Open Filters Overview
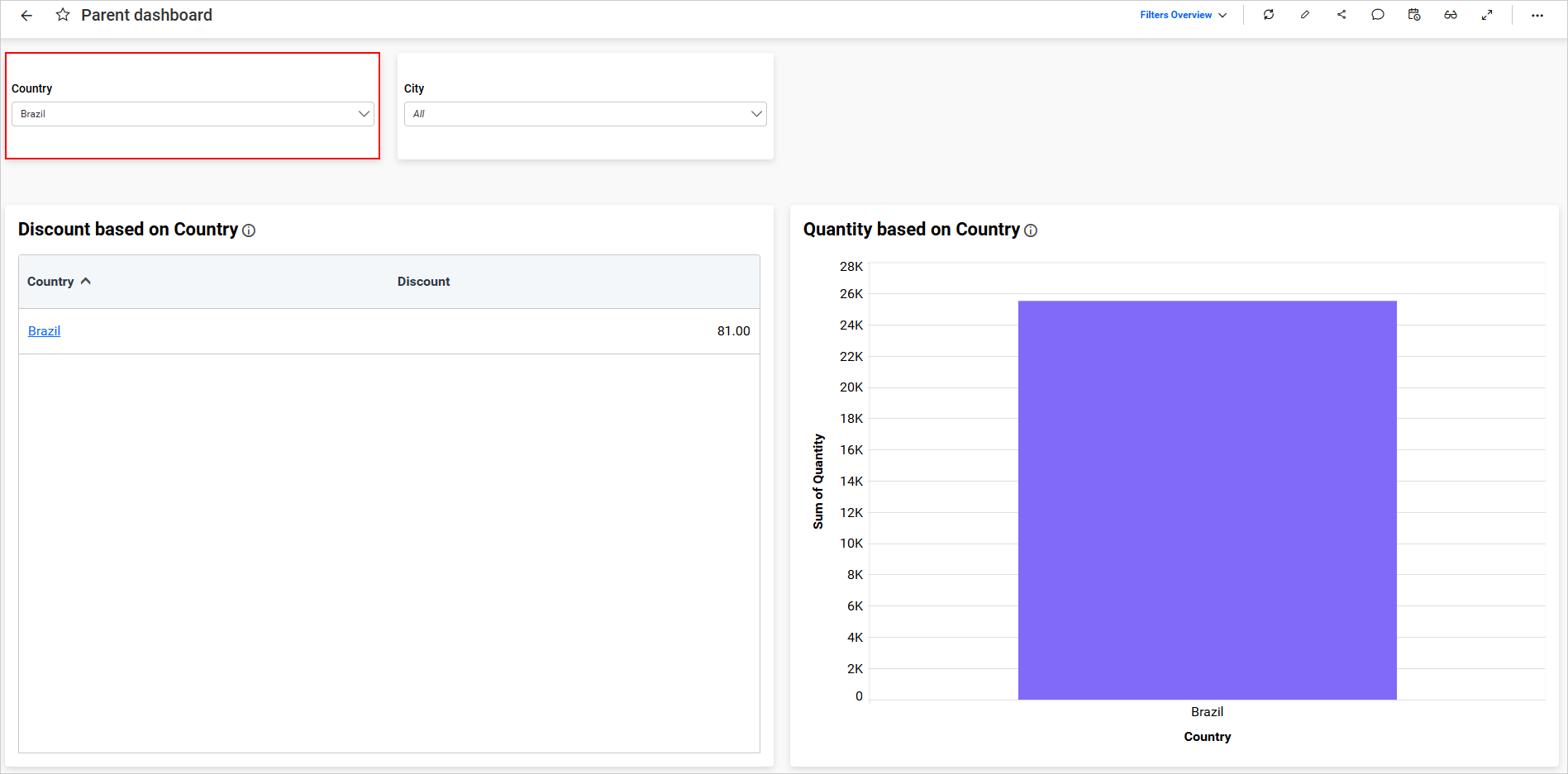This screenshot has height=774, width=1568. (1175, 15)
